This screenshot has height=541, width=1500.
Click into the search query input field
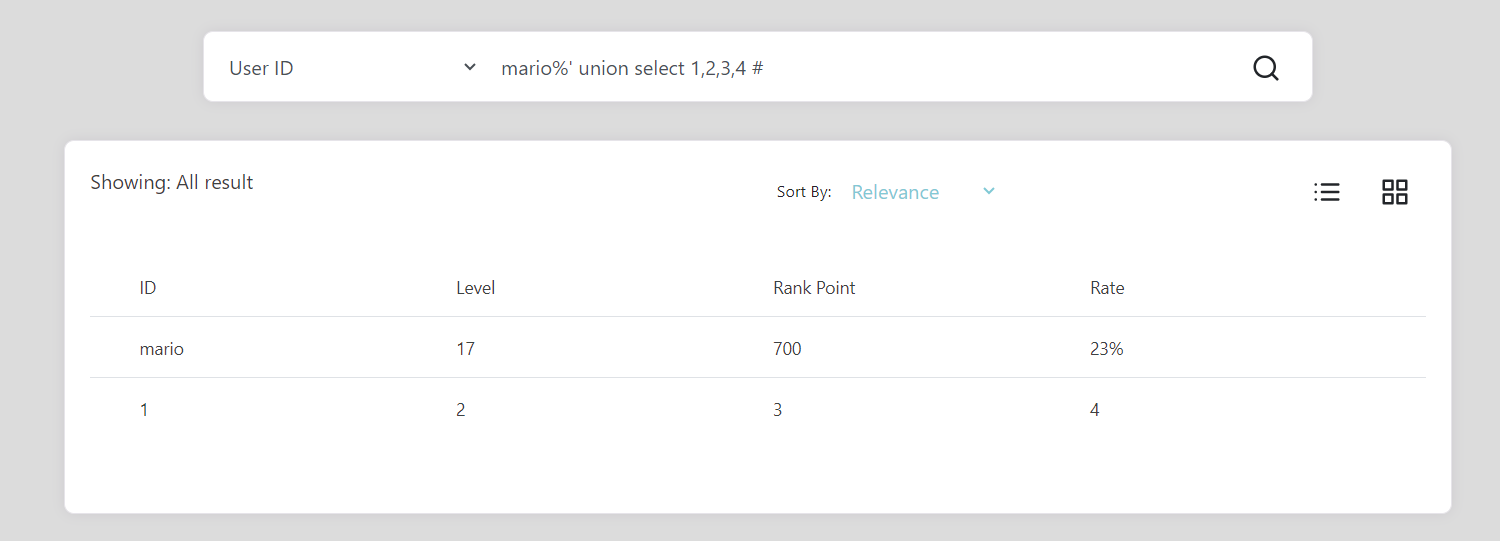coord(850,68)
